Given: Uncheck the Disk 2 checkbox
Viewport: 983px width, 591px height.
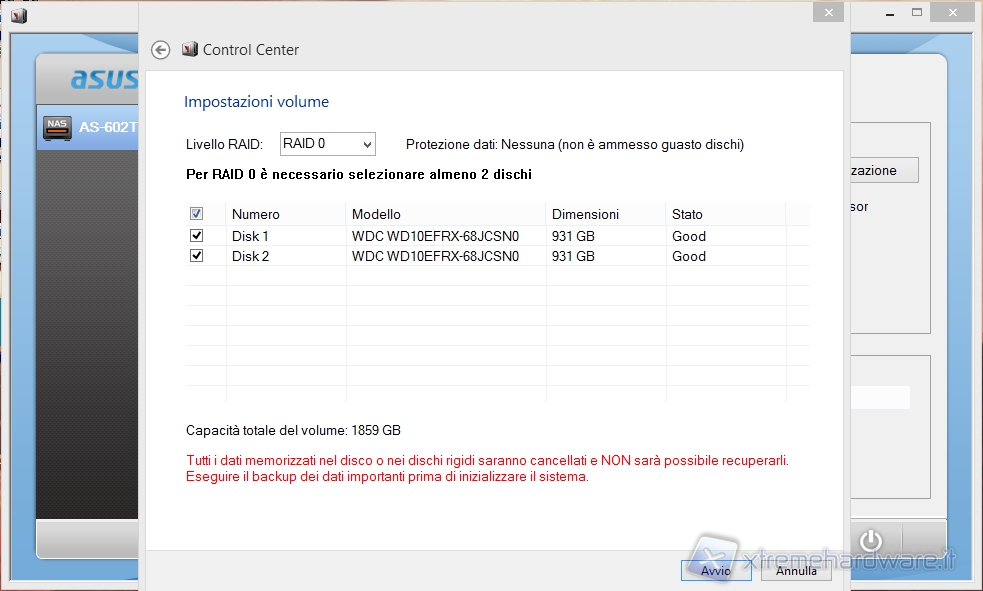Looking at the screenshot, I should tap(196, 256).
